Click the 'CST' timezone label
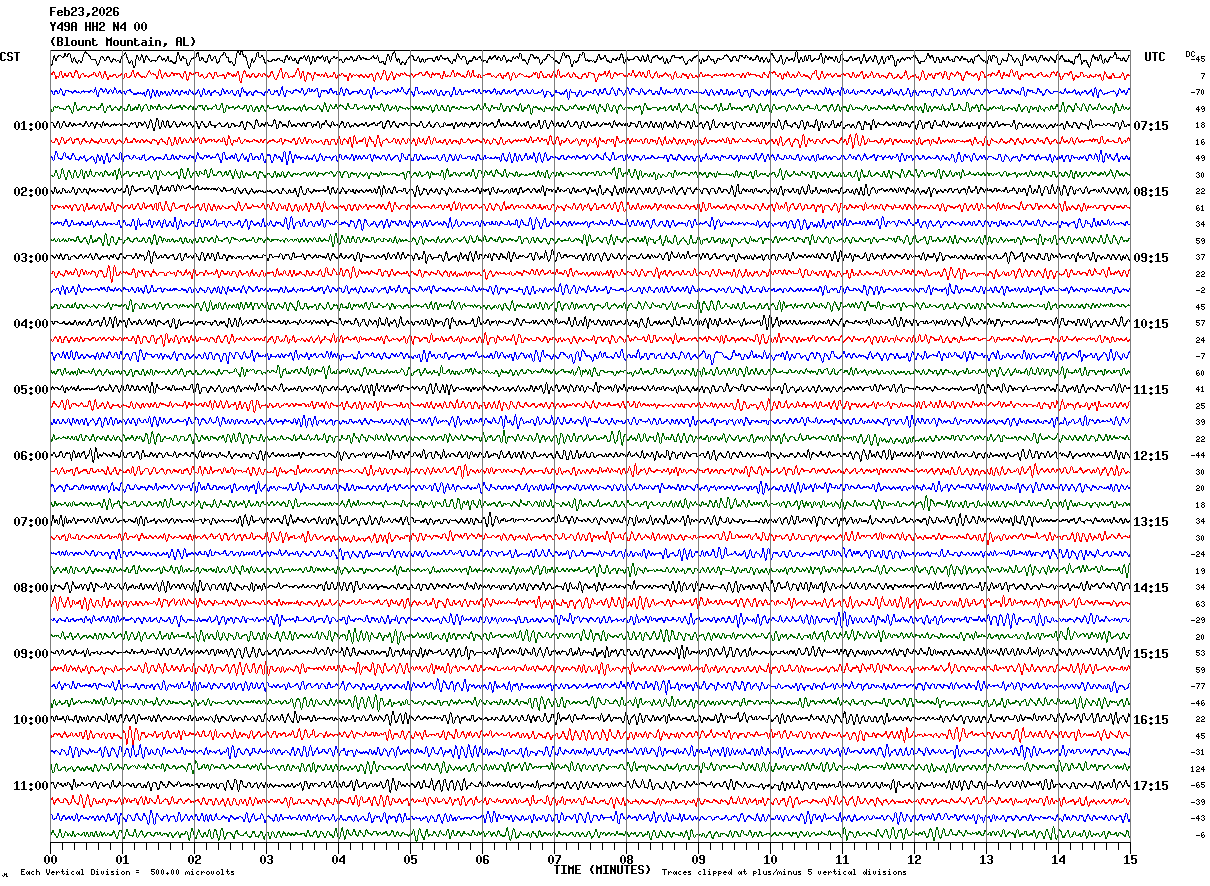This screenshot has width=1210, height=886. (x=10, y=57)
